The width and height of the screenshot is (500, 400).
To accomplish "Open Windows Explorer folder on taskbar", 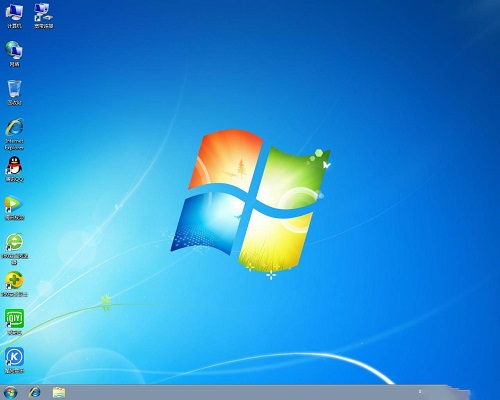I will (x=59, y=393).
